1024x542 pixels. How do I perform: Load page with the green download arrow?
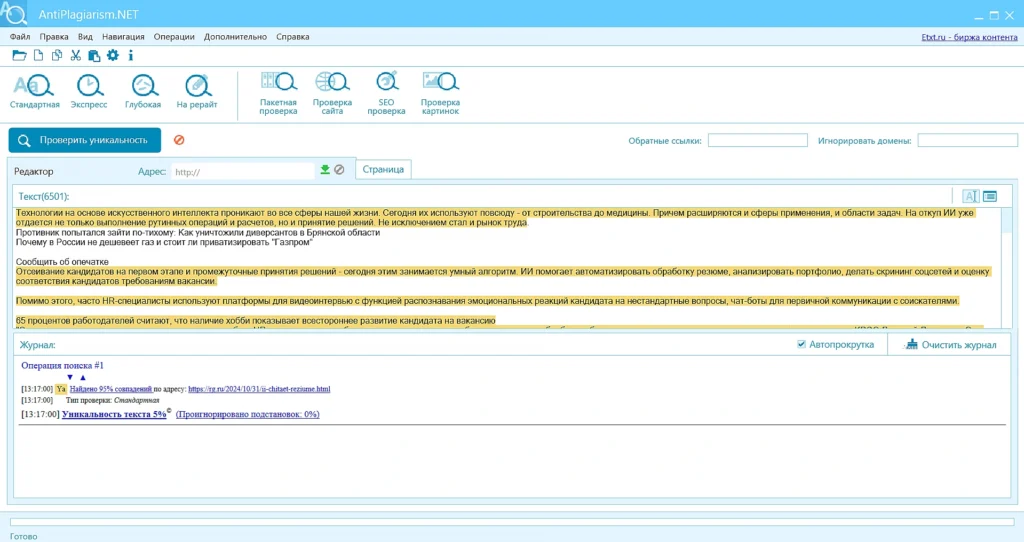(325, 170)
